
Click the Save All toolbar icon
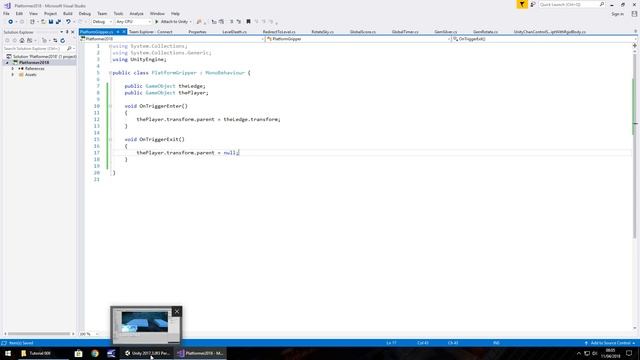pos(58,22)
